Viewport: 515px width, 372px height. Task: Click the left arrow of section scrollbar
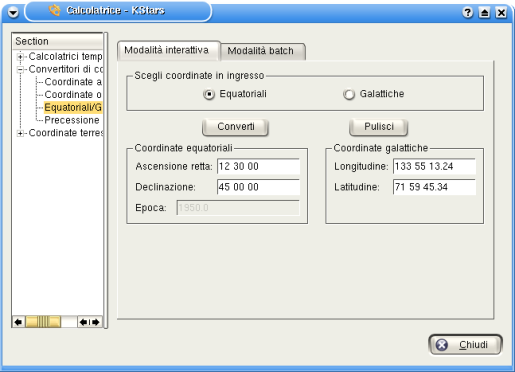[18, 322]
